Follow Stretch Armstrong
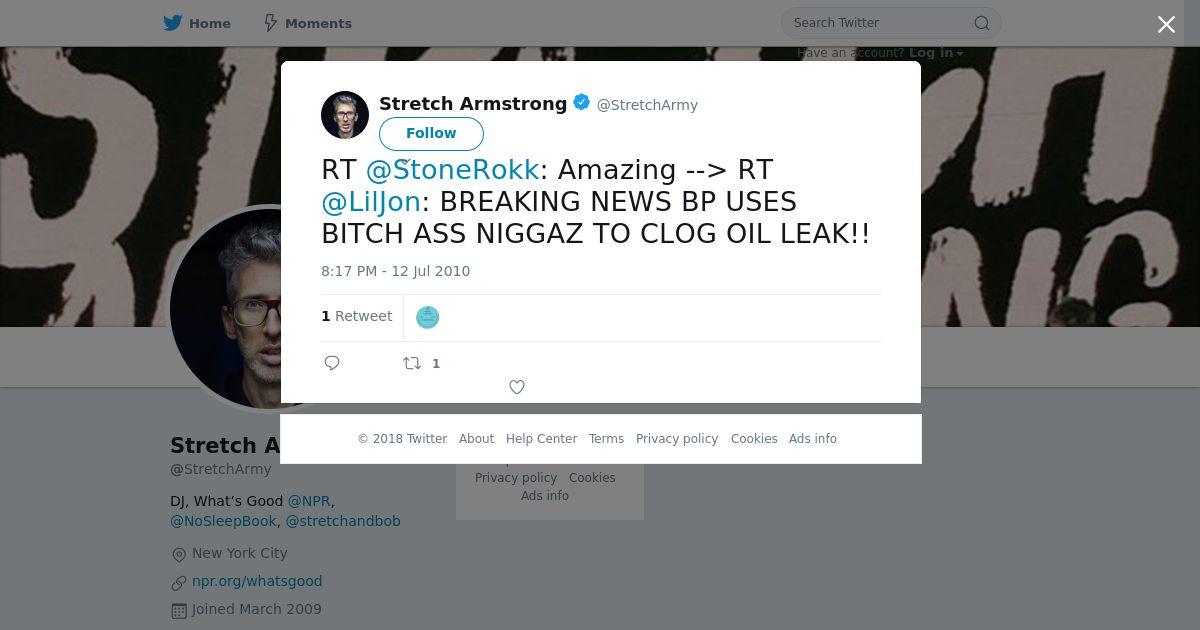Image resolution: width=1200 pixels, height=630 pixels. [x=431, y=133]
